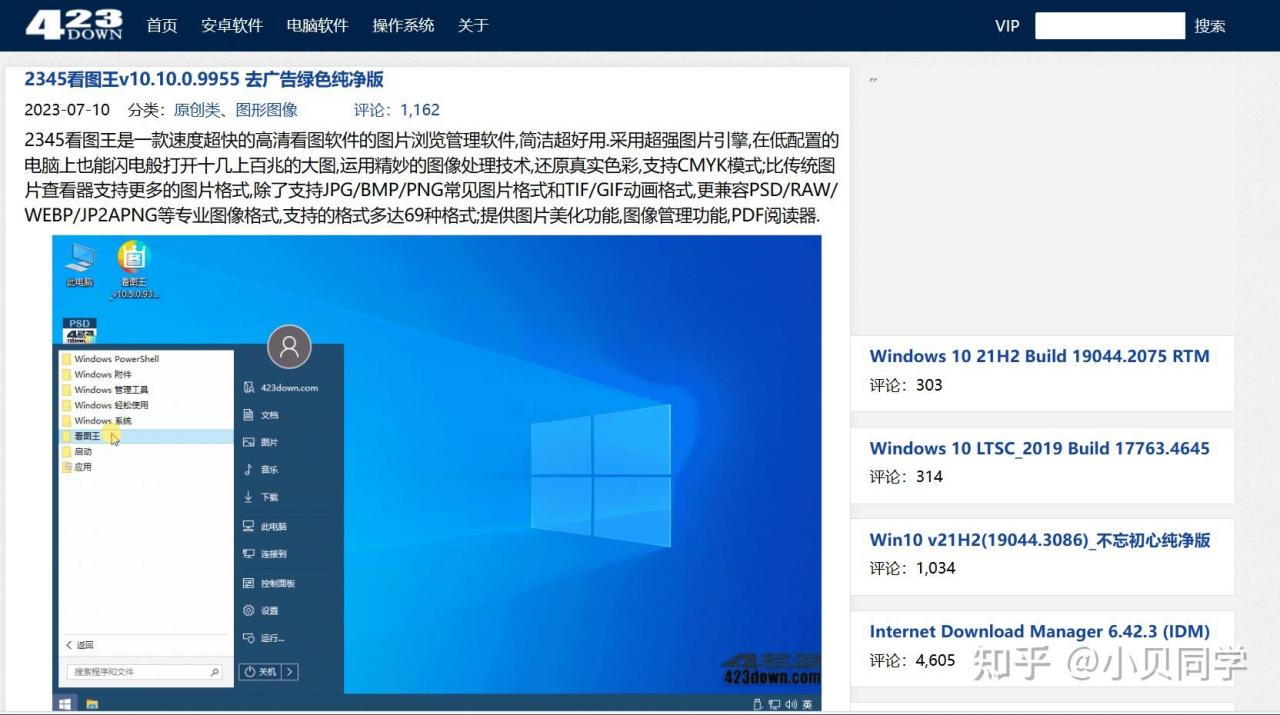1280x715 pixels.
Task: Click the 此电脑 computer icon in Start menu
Action: pos(249,526)
